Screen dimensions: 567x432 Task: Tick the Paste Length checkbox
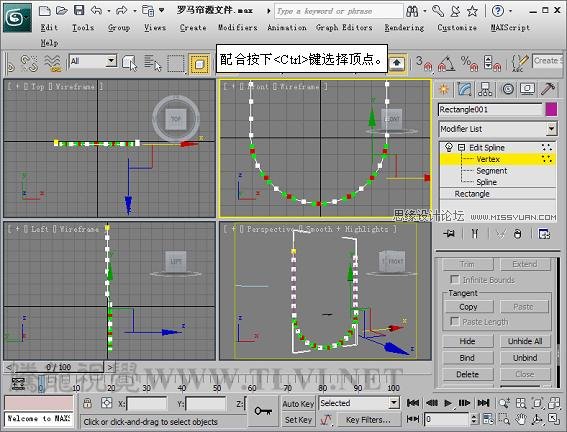pos(454,321)
